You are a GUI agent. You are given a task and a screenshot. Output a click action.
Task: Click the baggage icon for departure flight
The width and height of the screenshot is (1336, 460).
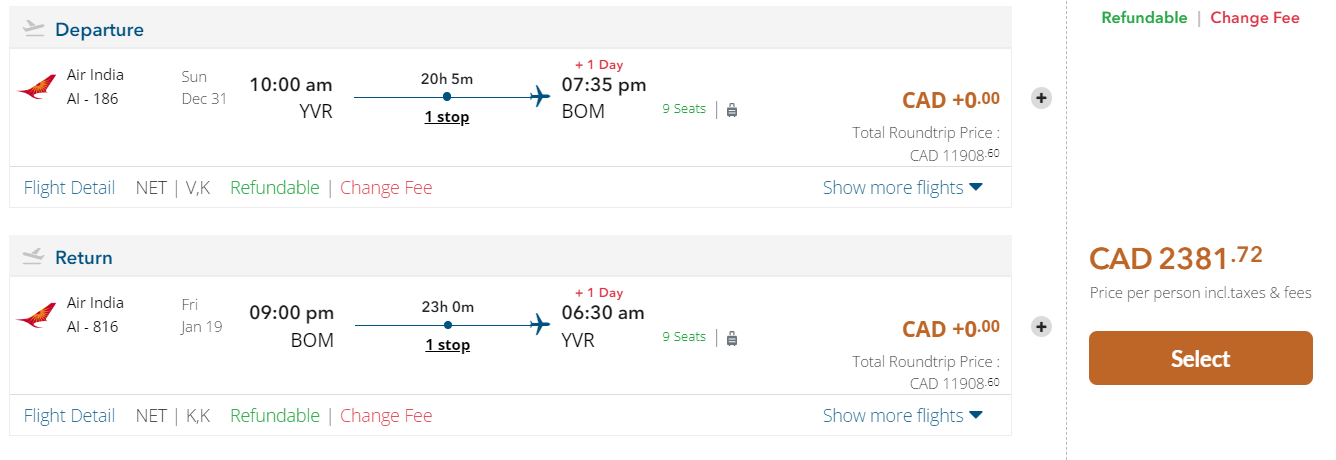click(732, 110)
